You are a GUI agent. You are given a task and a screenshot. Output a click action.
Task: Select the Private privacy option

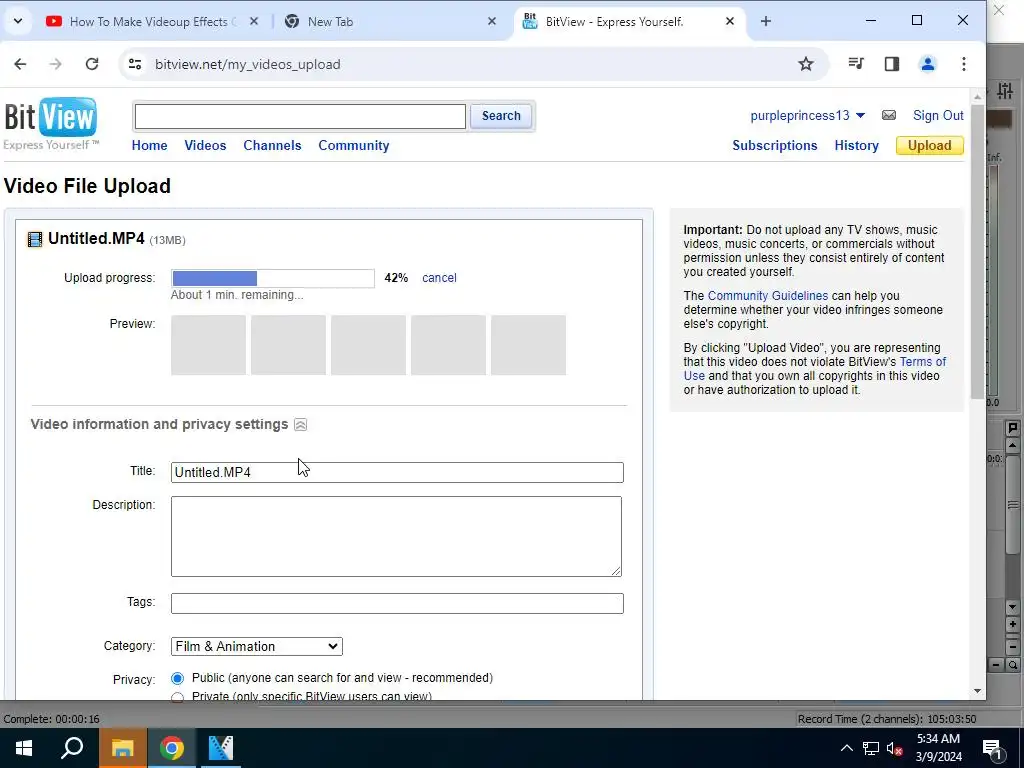pyautogui.click(x=177, y=697)
